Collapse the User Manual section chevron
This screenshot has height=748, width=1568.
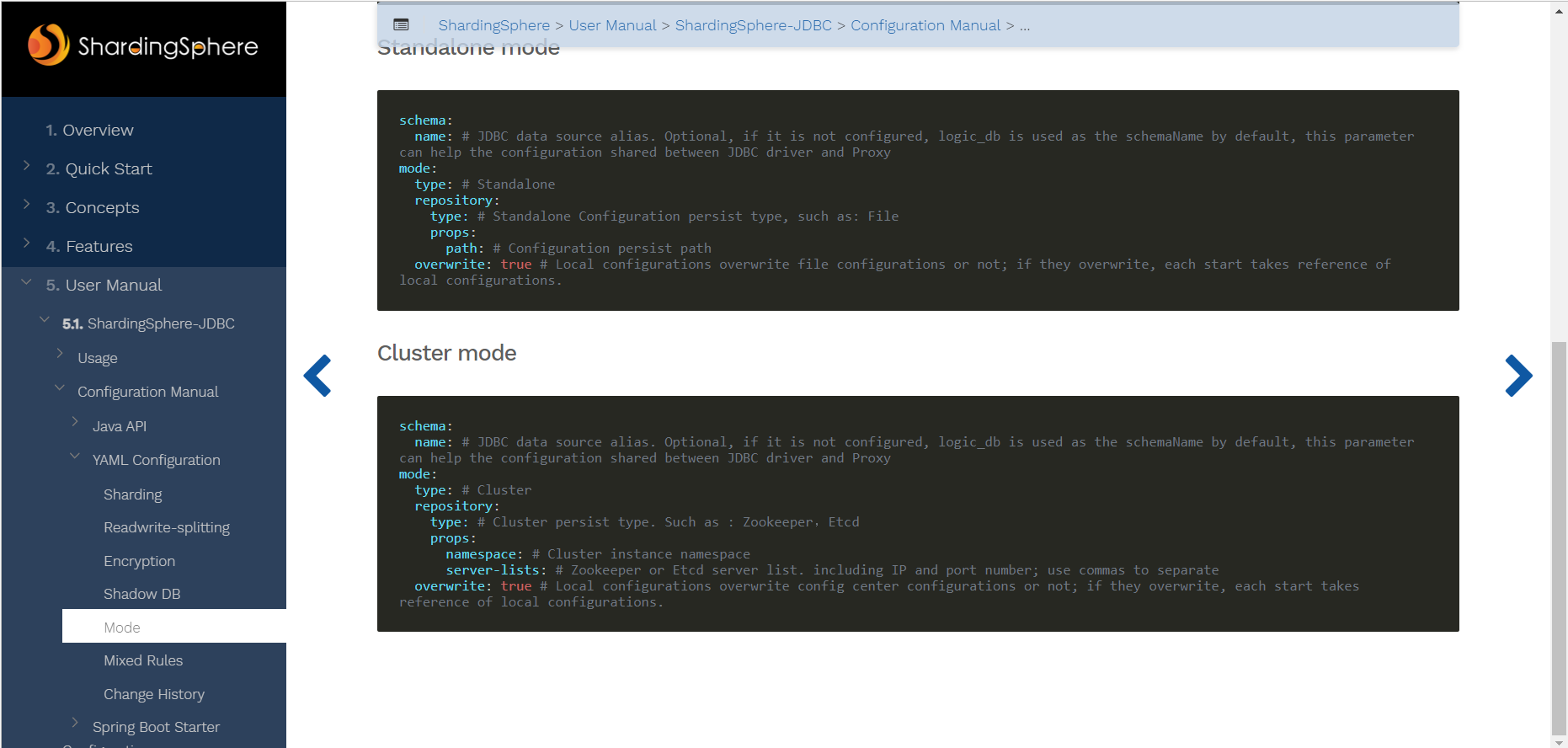26,282
